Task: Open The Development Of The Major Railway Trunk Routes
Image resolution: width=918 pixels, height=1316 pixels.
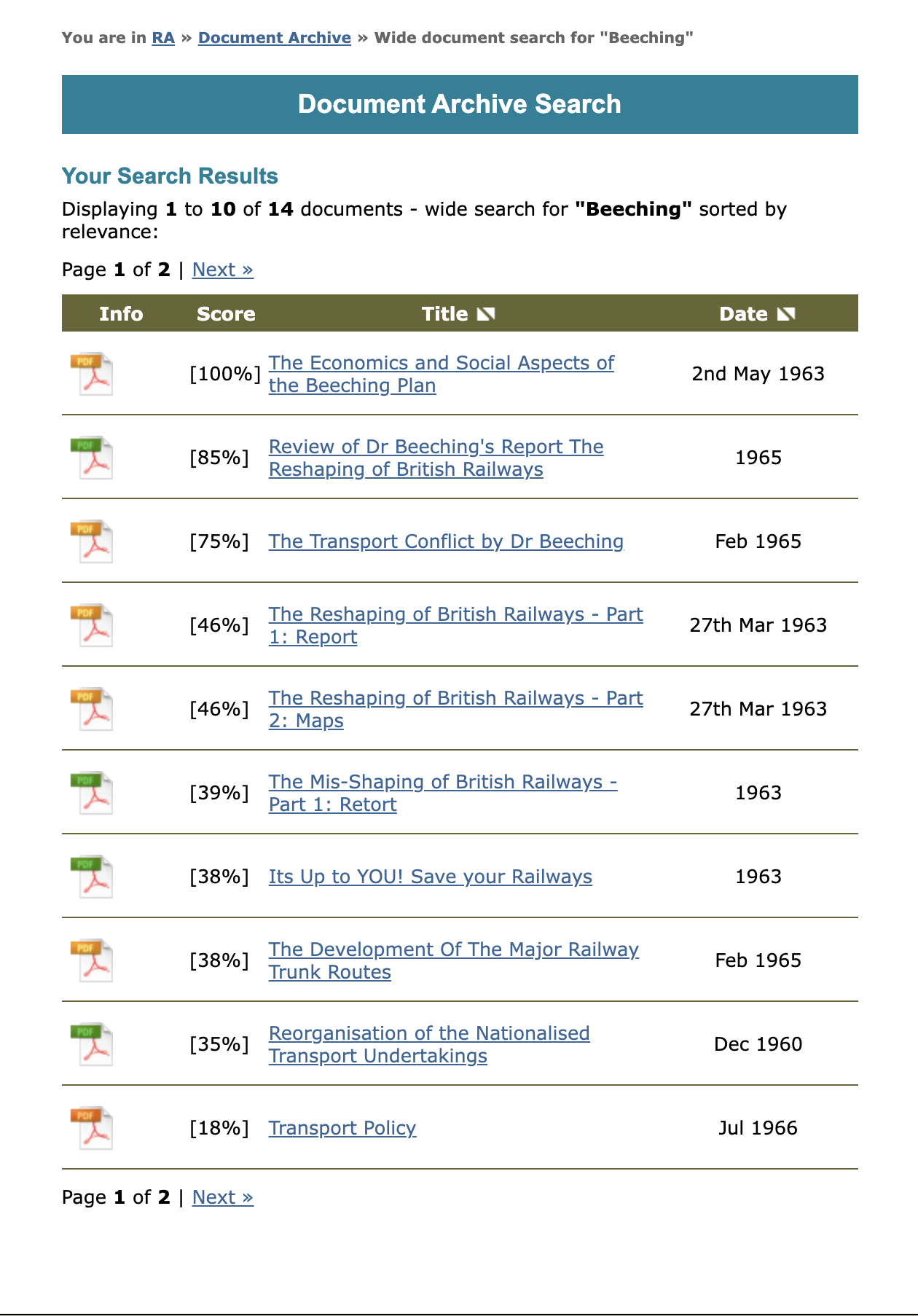Action: pyautogui.click(x=454, y=960)
